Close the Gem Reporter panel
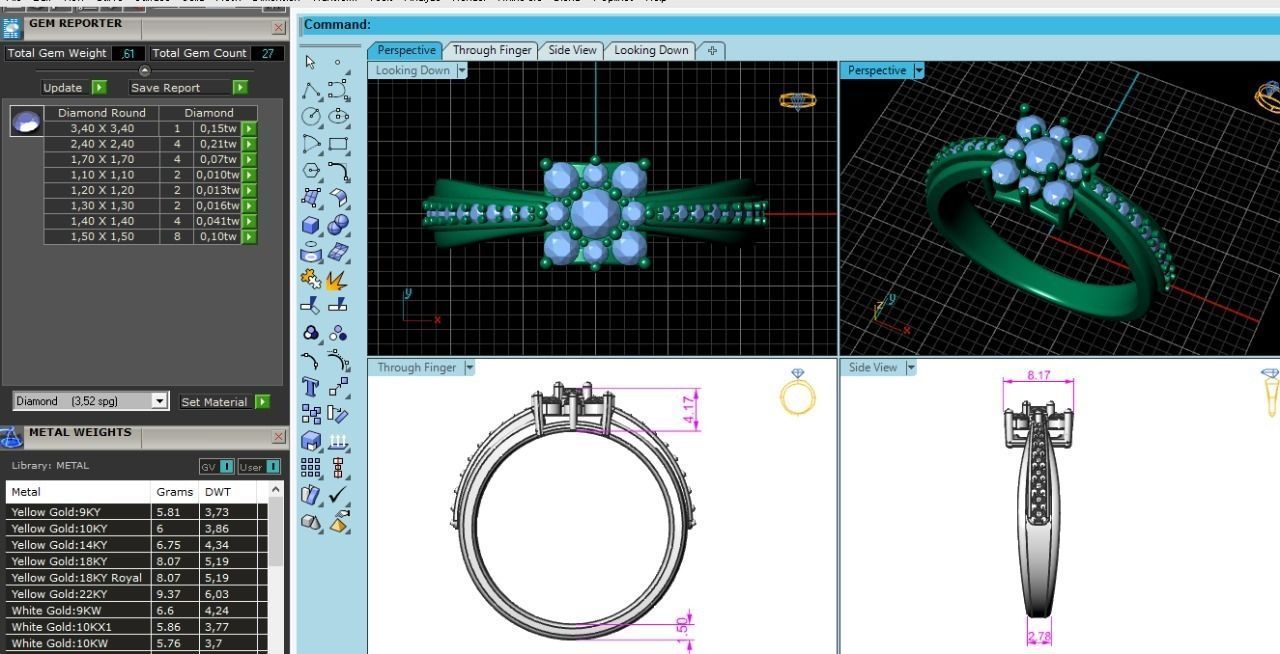1280x654 pixels. tap(278, 28)
